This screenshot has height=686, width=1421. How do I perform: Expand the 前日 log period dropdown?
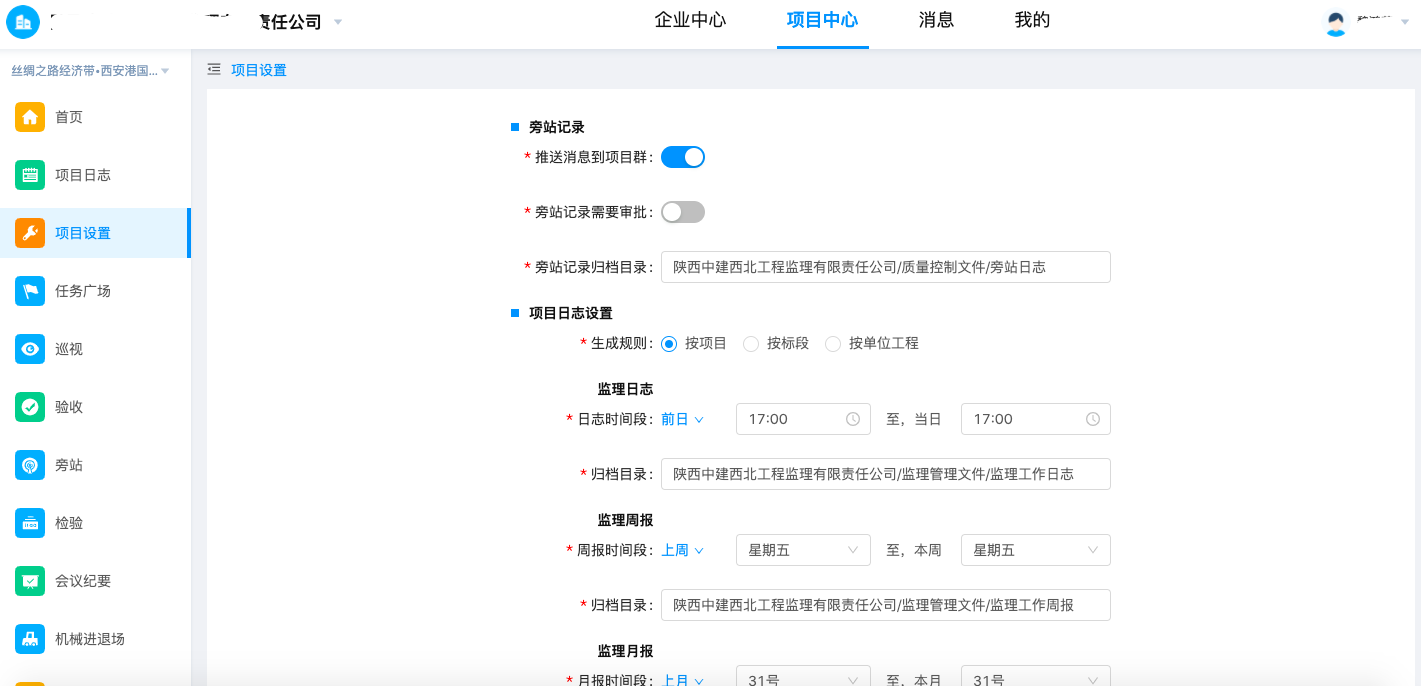click(683, 420)
